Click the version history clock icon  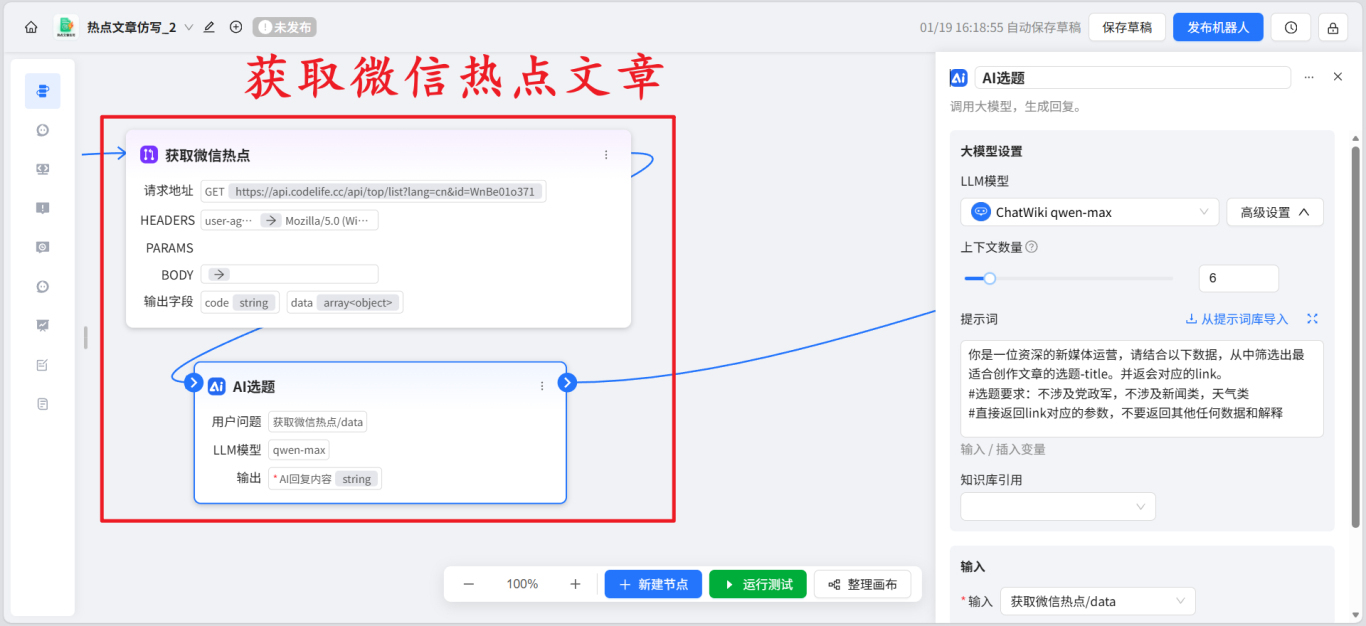point(1290,27)
